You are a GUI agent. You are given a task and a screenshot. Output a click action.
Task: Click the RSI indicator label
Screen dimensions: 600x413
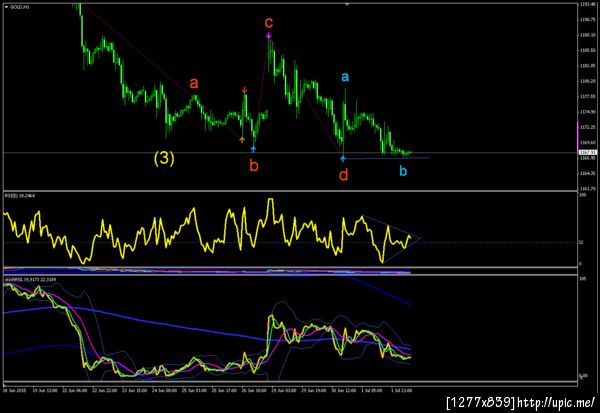click(x=20, y=196)
